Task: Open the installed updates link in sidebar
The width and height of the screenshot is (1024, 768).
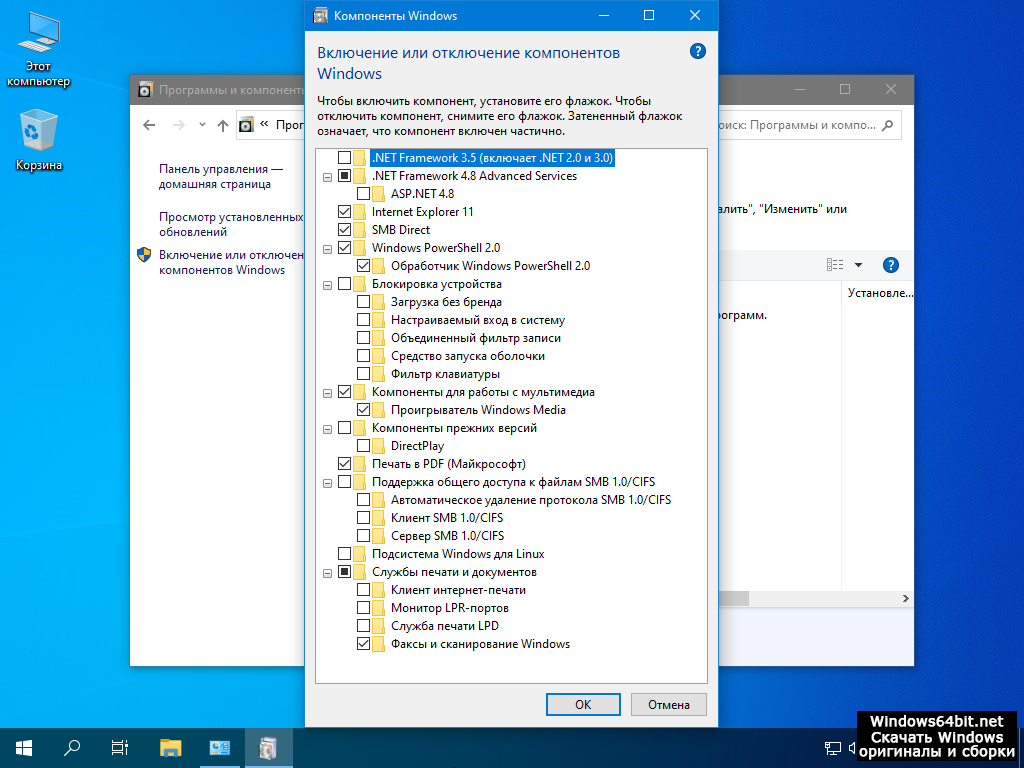Action: tap(230, 224)
